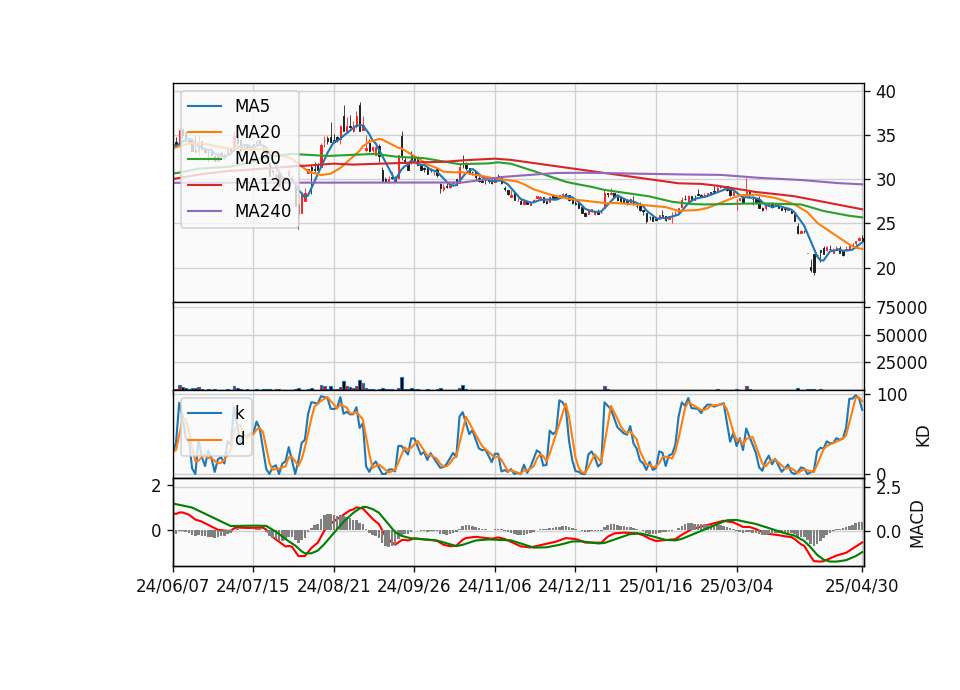Click the purple MA240 legend line sample
Screen dimensions: 960x690
point(204,211)
